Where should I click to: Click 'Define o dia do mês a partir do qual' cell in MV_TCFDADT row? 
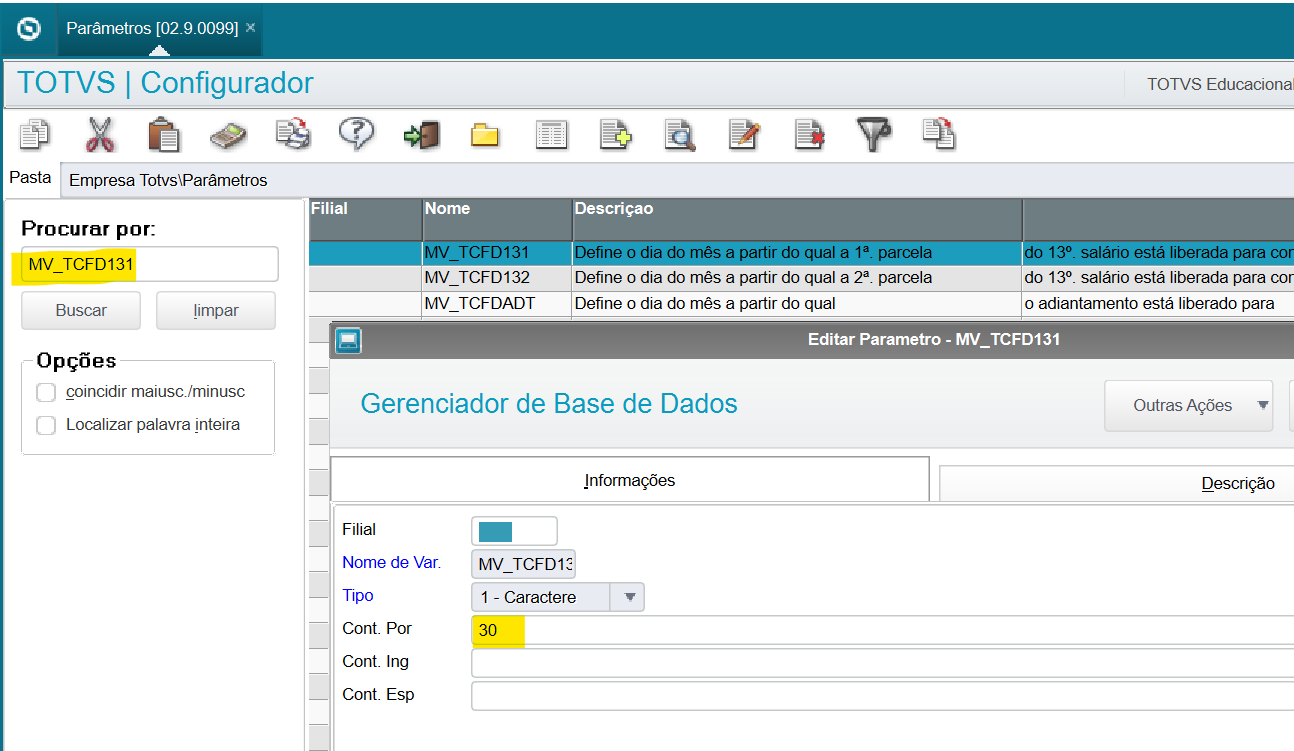pos(797,303)
